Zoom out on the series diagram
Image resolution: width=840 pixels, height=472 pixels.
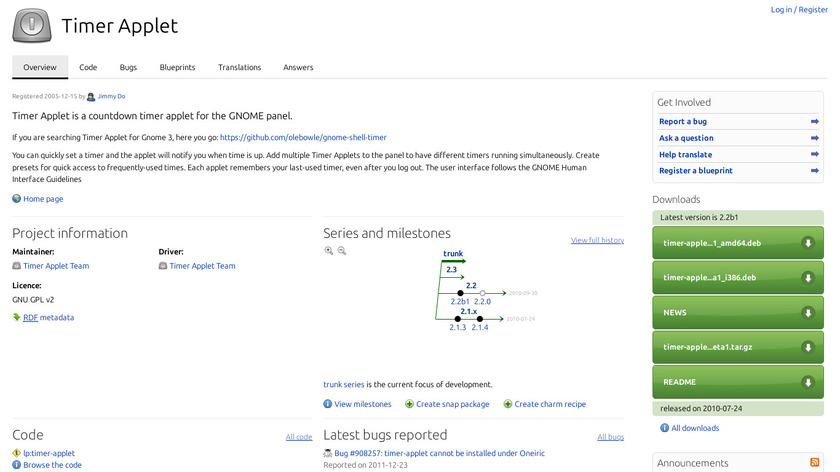(341, 251)
